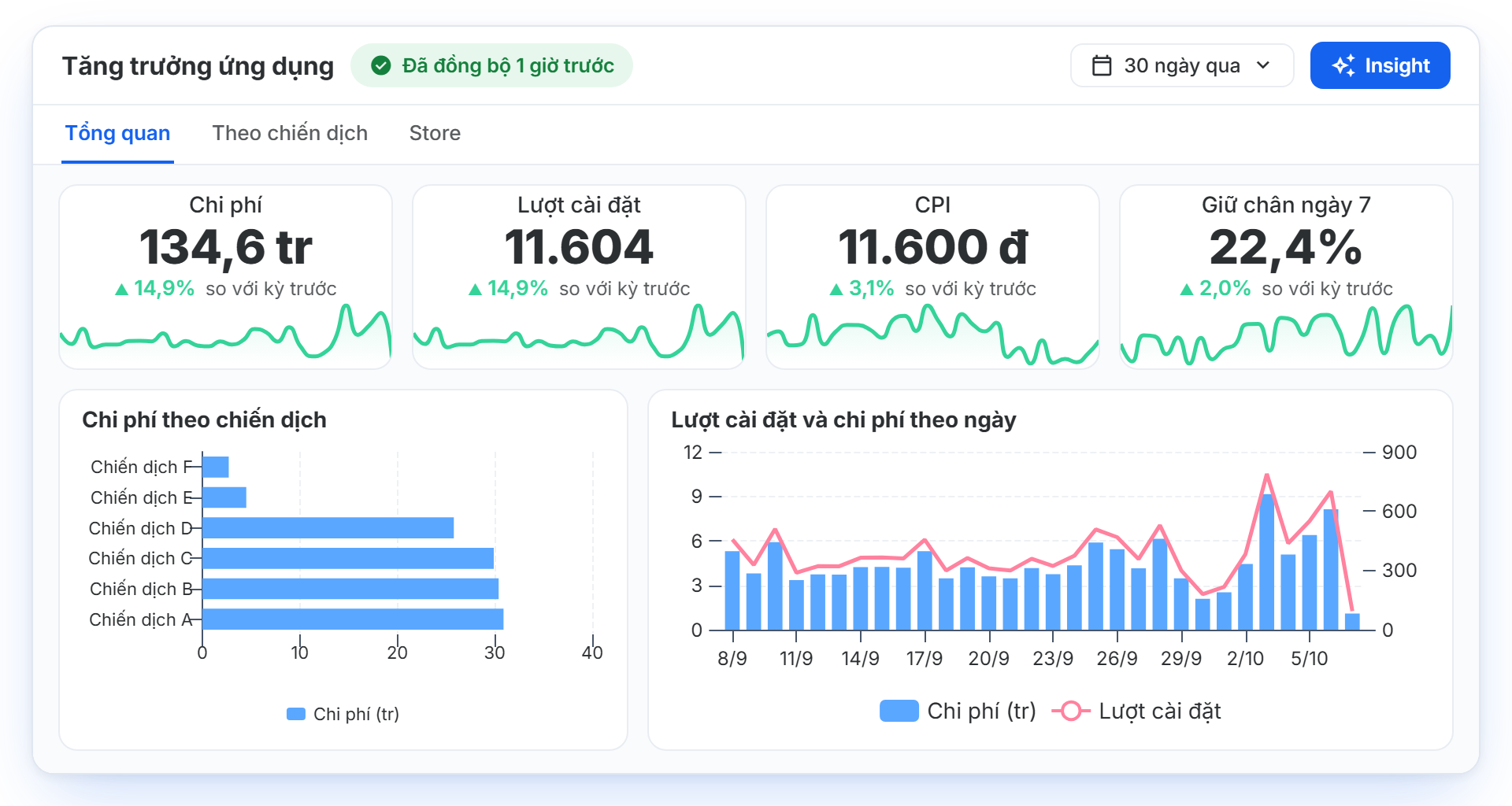
Task: Click the Giữ chân ngày 7 22,4% value
Action: (x=1286, y=247)
